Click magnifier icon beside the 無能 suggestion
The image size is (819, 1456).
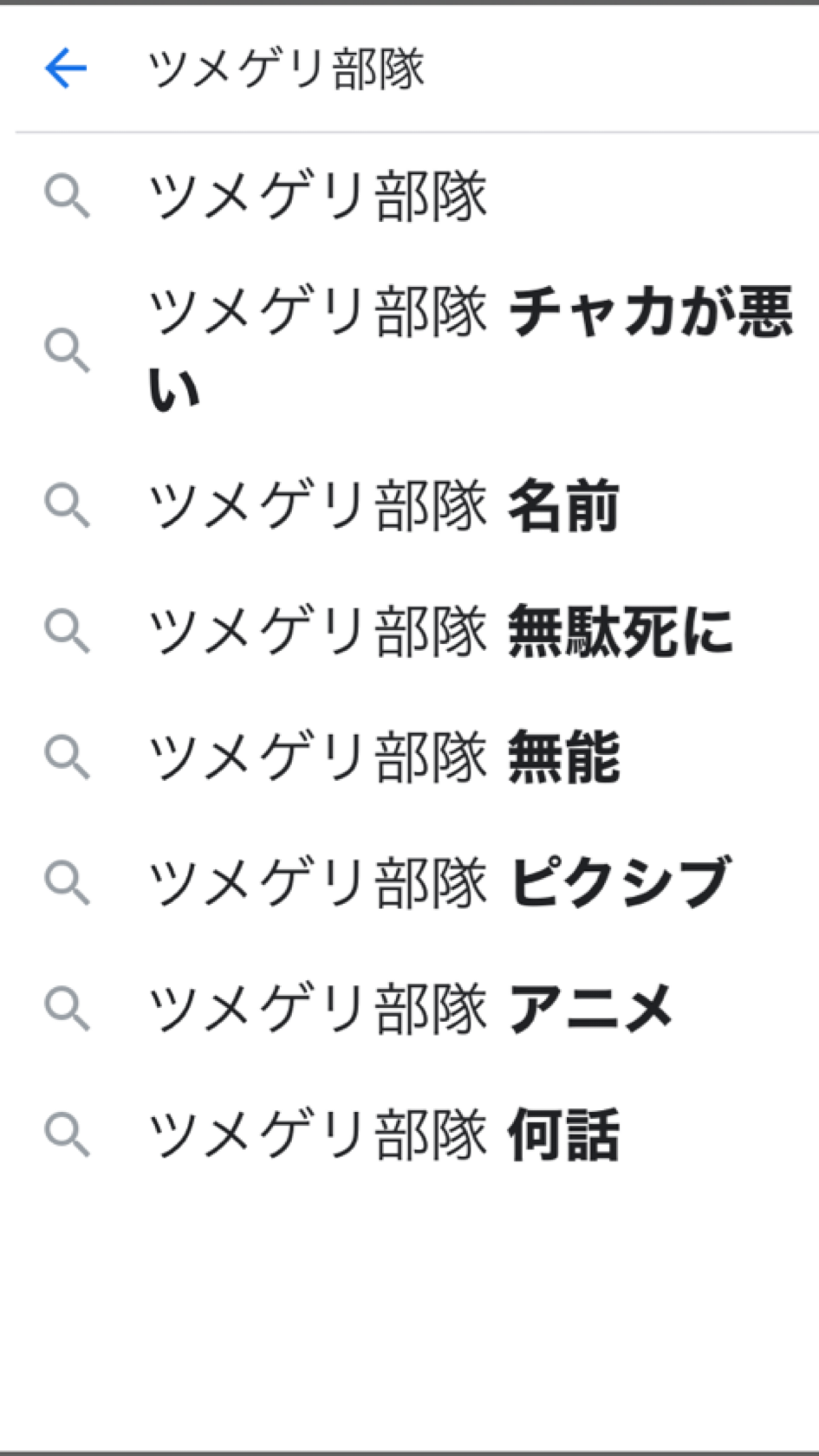[67, 757]
